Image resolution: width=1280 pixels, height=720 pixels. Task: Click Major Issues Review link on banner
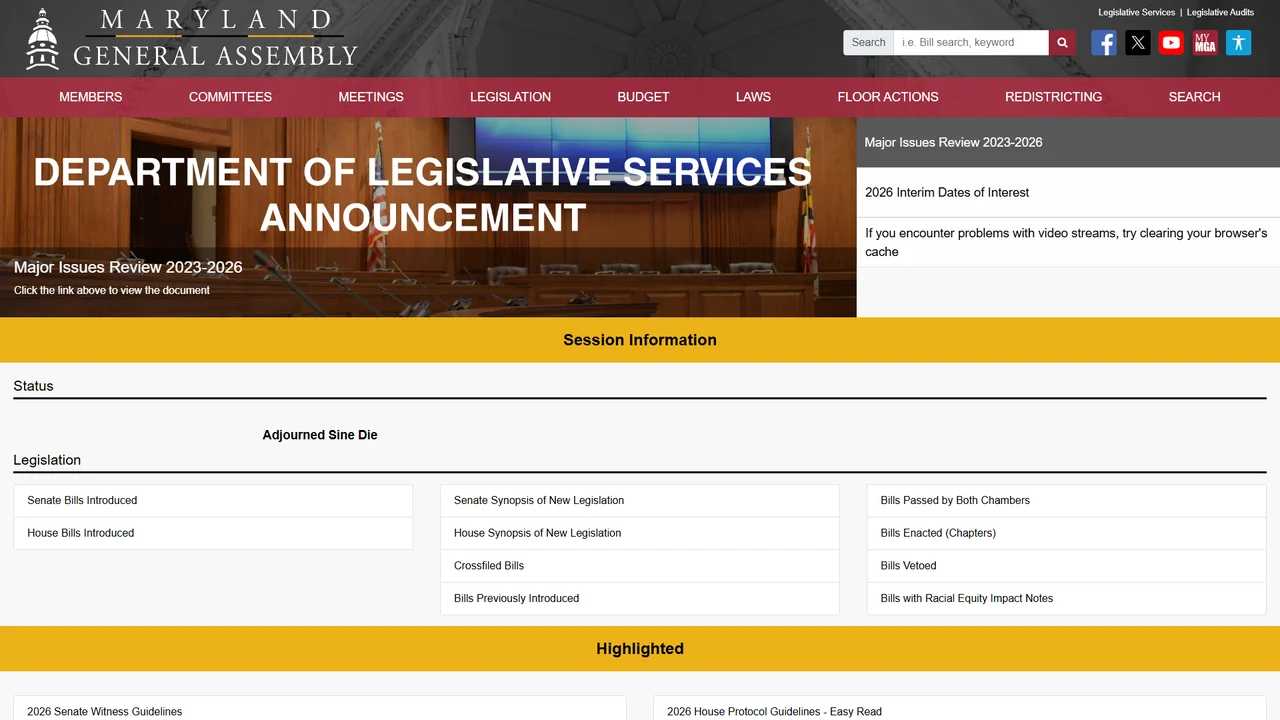[128, 267]
